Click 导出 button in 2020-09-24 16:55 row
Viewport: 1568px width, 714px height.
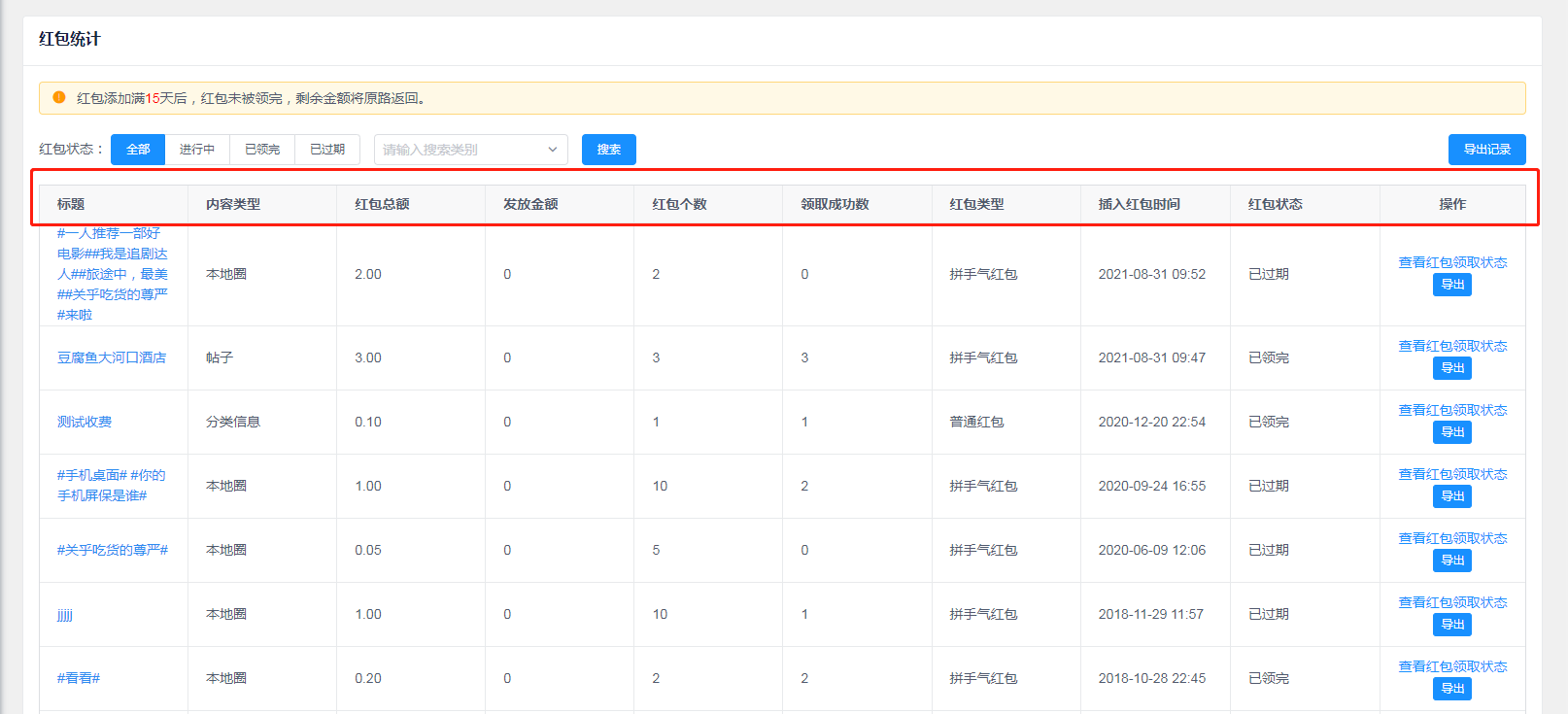[1452, 496]
